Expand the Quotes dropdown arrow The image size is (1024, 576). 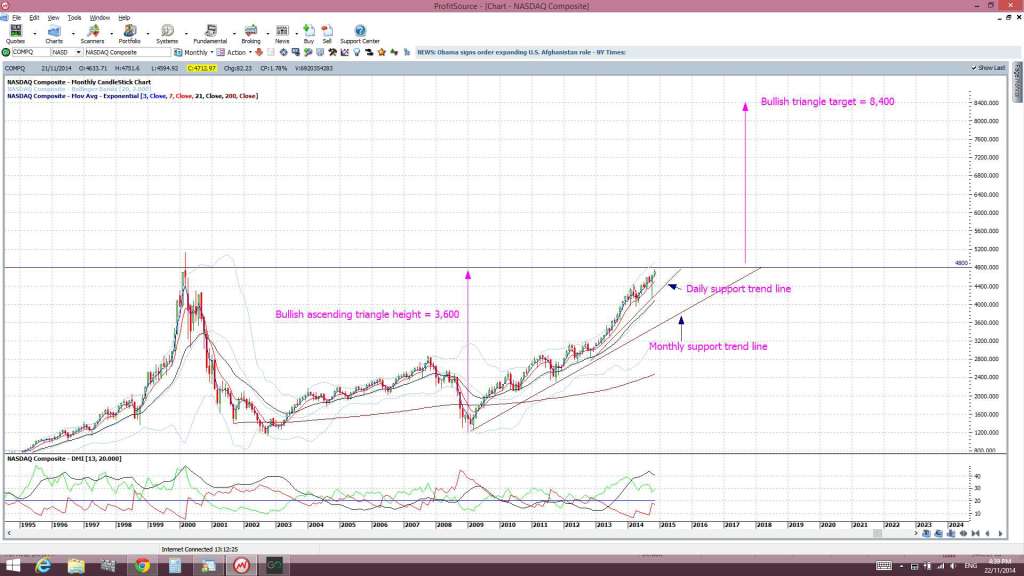pos(35,33)
